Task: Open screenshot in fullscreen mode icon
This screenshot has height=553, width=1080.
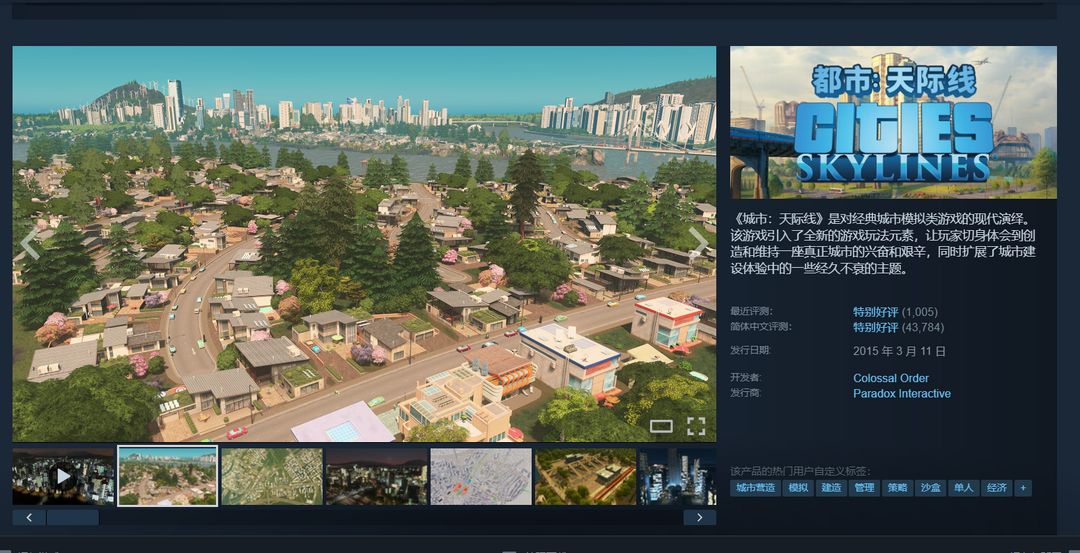Action: (696, 426)
